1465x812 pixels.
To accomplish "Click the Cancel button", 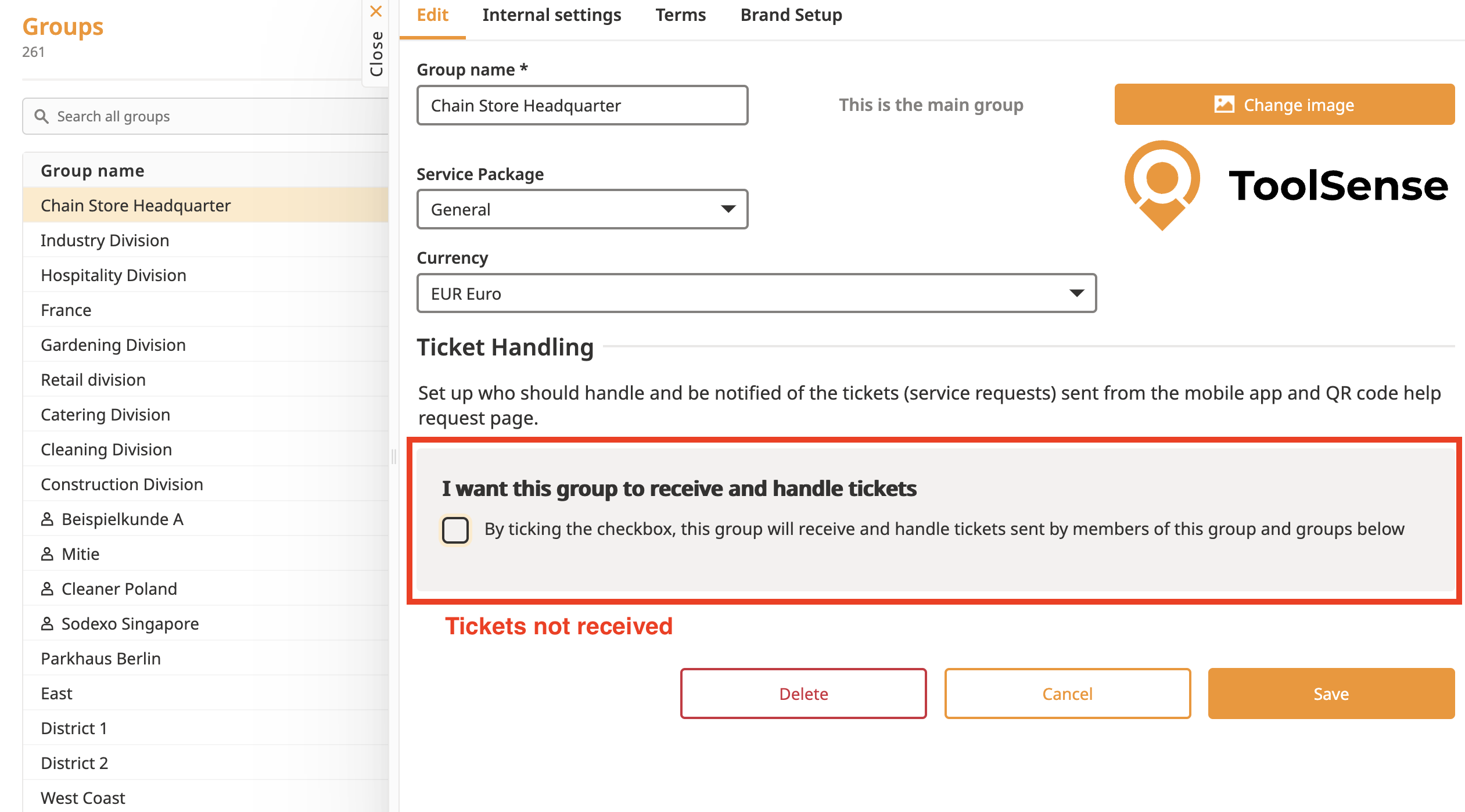I will [1067, 694].
